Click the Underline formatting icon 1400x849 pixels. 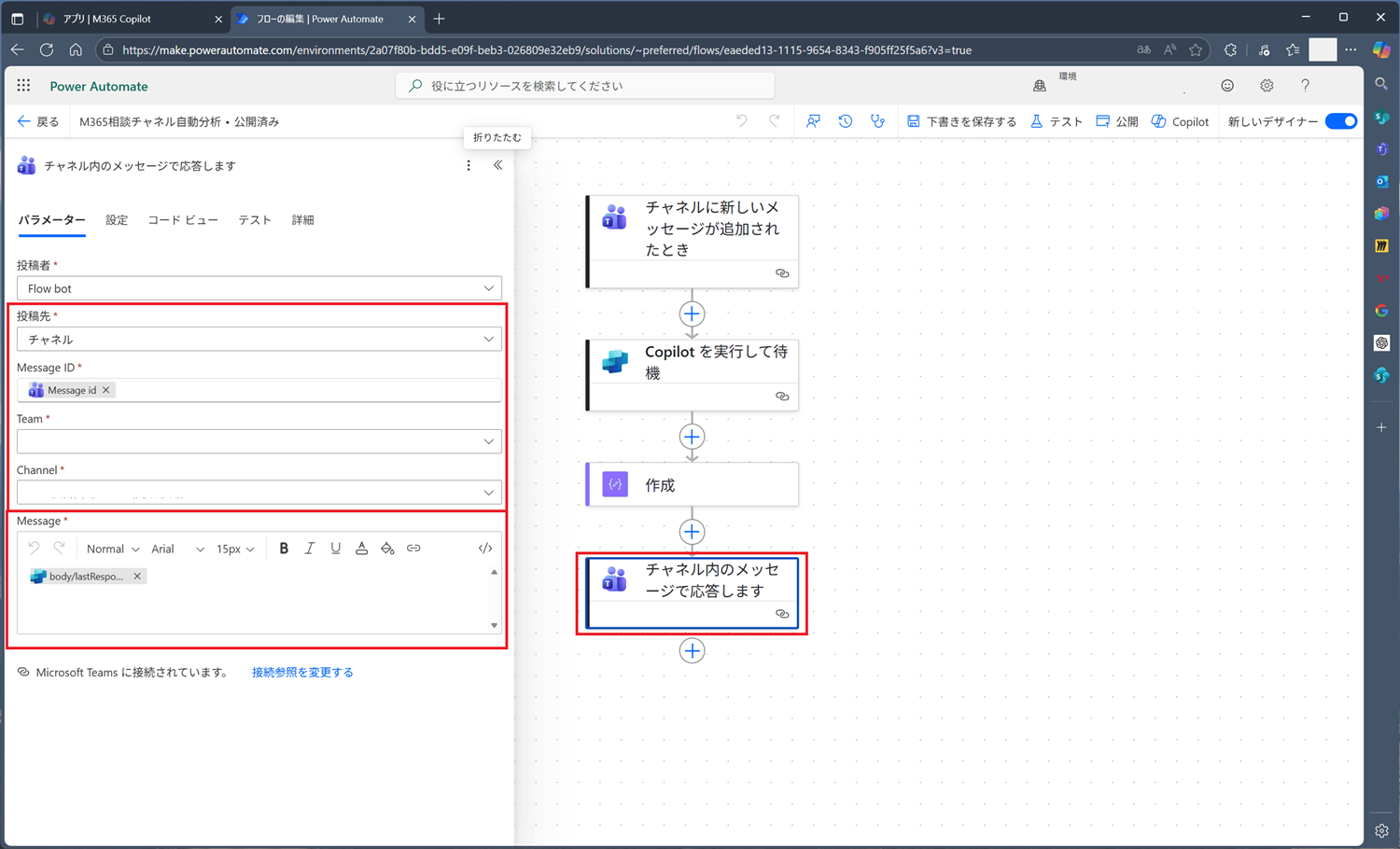(x=335, y=549)
